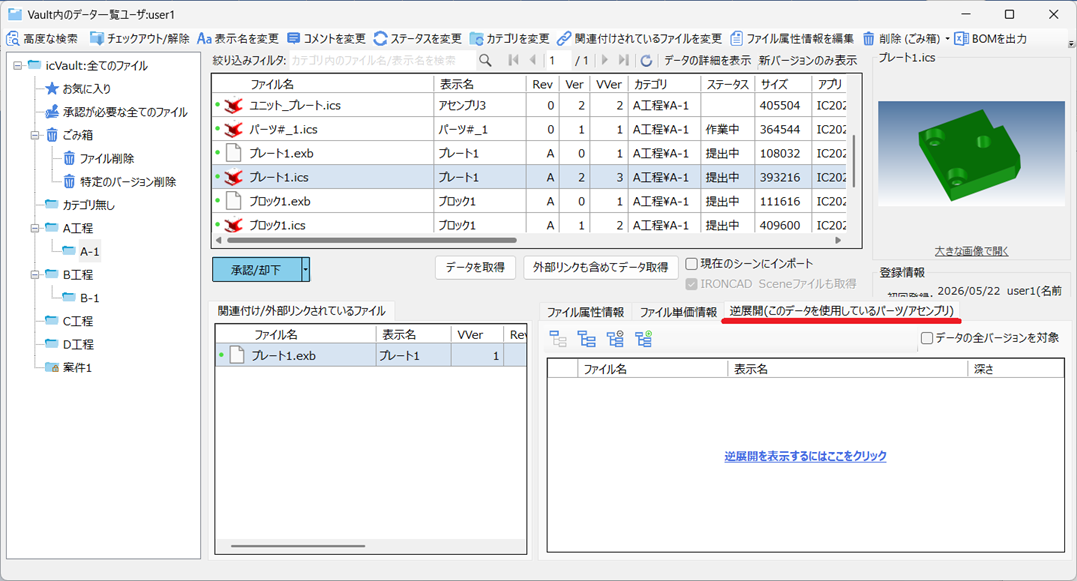Open the 高度な検索 advanced search tool
The image size is (1077, 581).
click(x=42, y=38)
